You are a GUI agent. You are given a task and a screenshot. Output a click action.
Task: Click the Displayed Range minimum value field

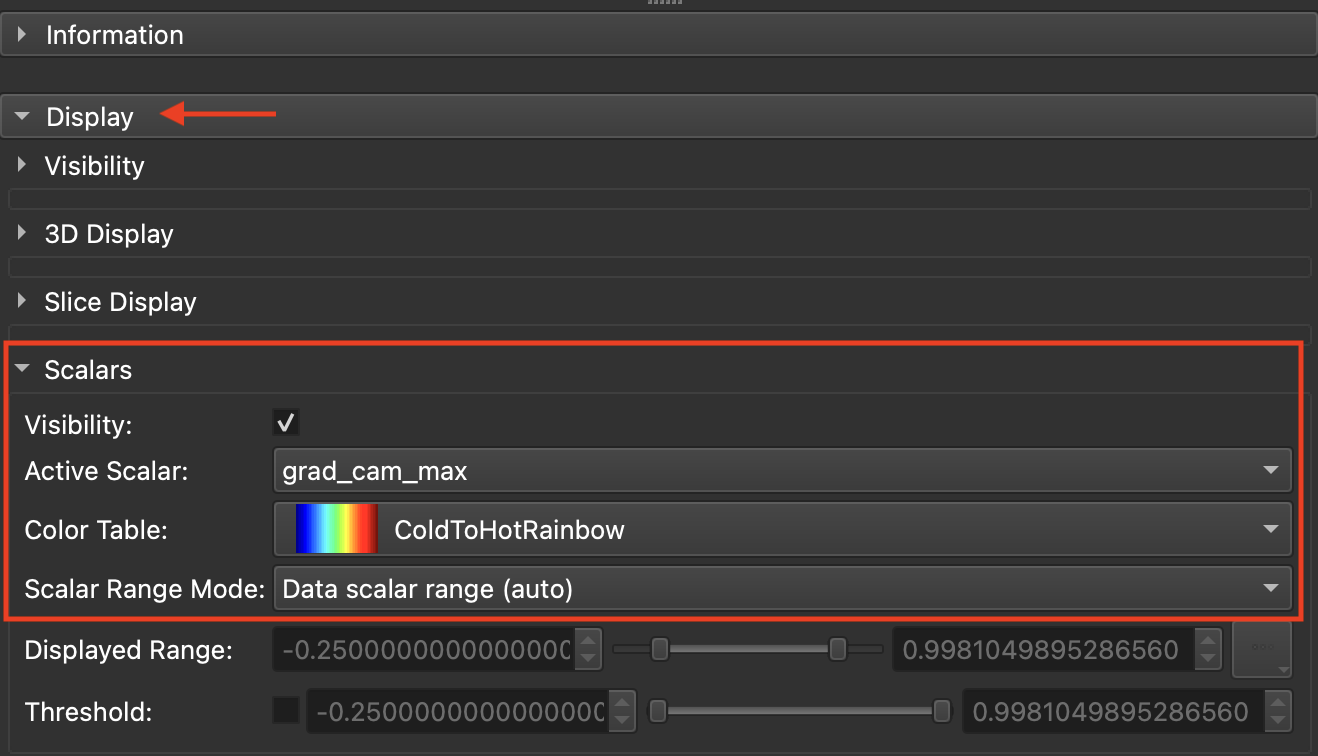[423, 651]
